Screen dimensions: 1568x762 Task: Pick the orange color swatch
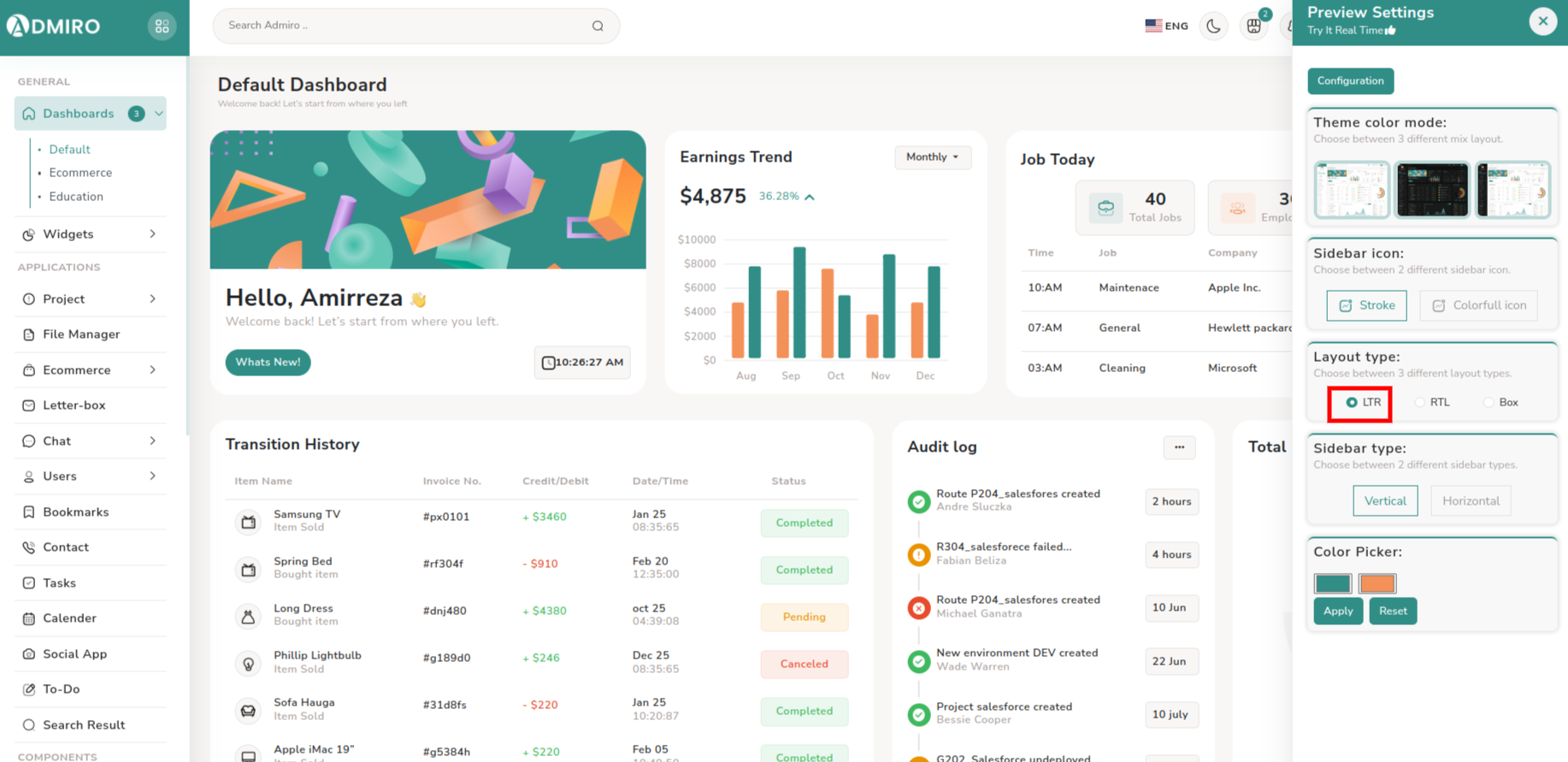point(1376,583)
